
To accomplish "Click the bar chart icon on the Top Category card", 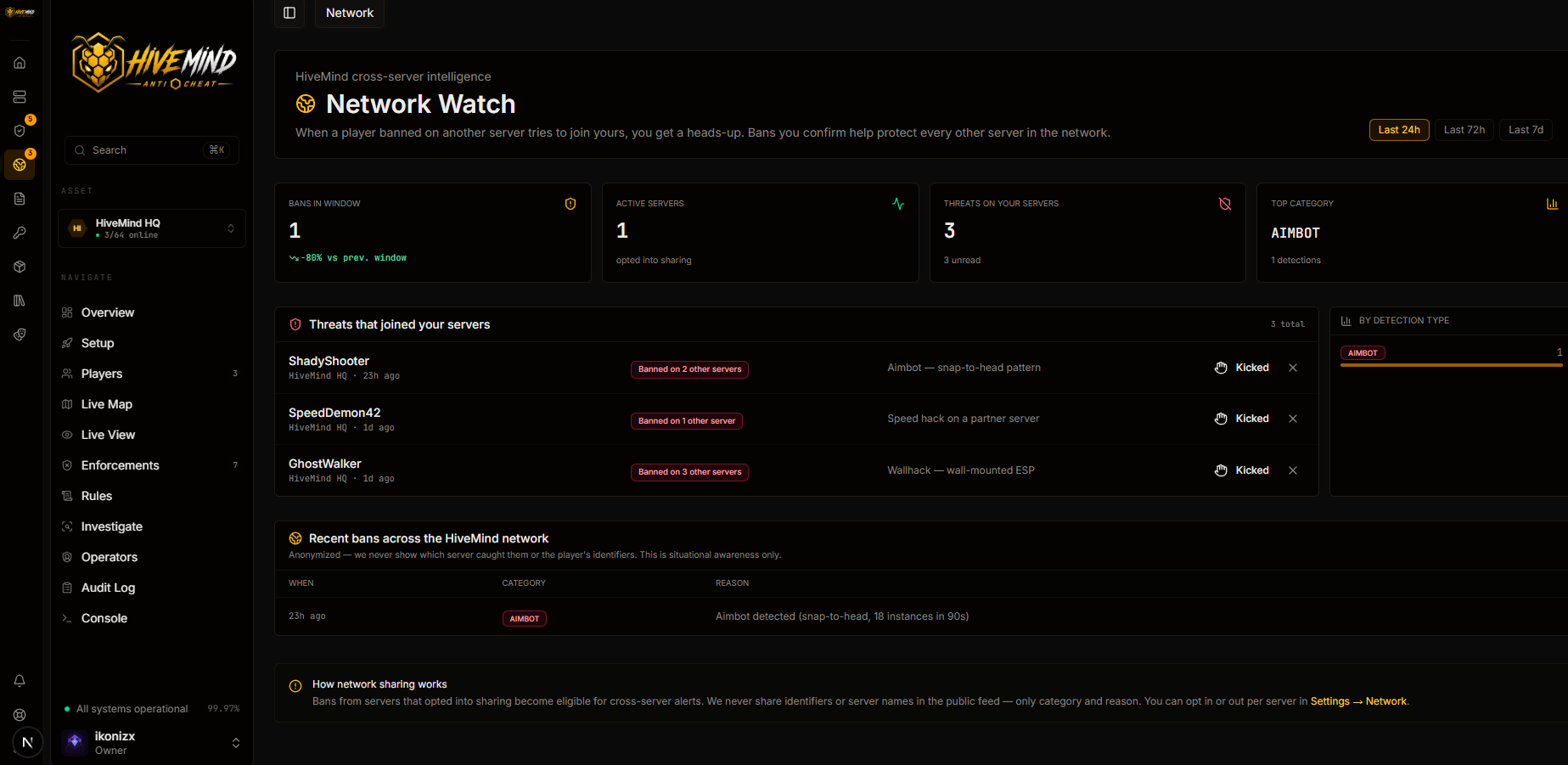I will (1552, 204).
